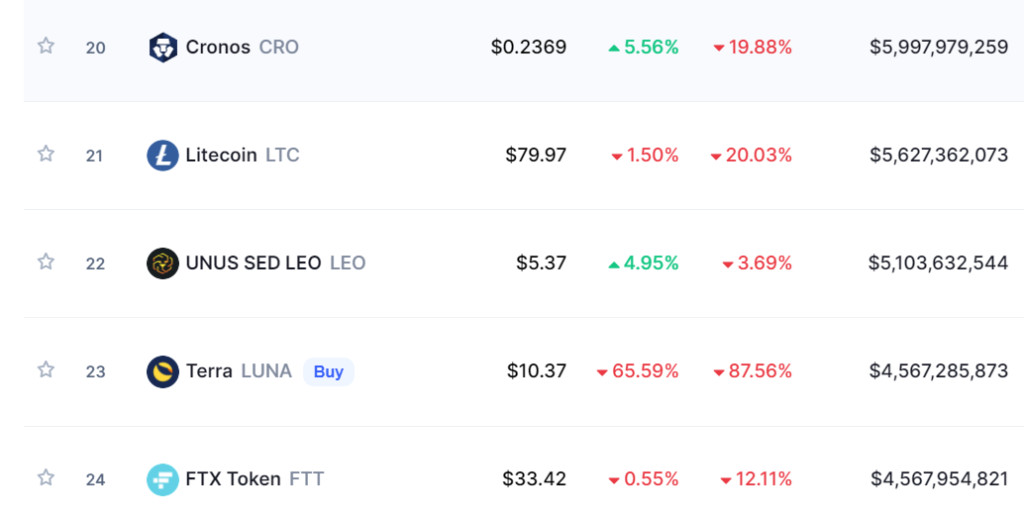Click the Cronos coin logo icon
Screen dimensions: 1024x523
[162, 47]
